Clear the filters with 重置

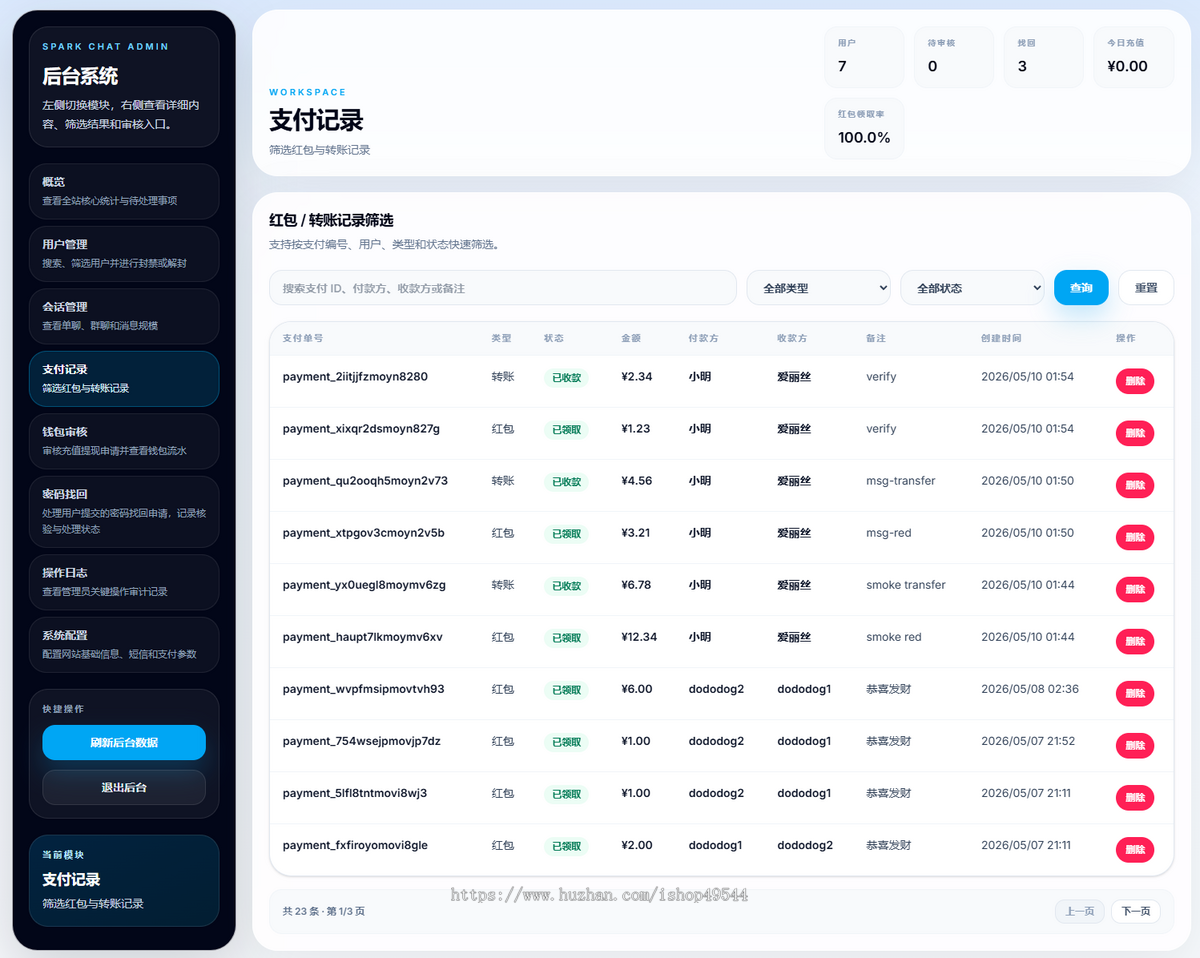[x=1146, y=288]
